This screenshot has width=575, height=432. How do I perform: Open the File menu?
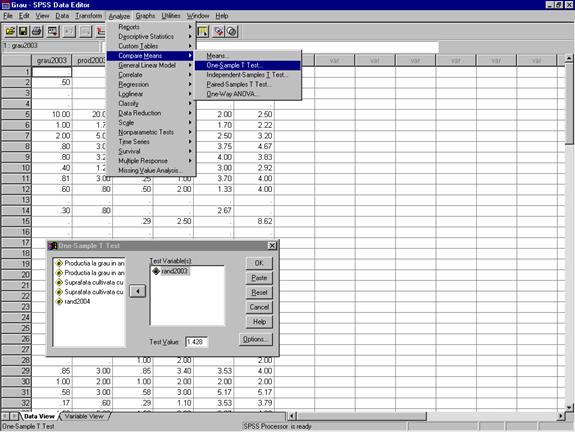click(x=8, y=16)
